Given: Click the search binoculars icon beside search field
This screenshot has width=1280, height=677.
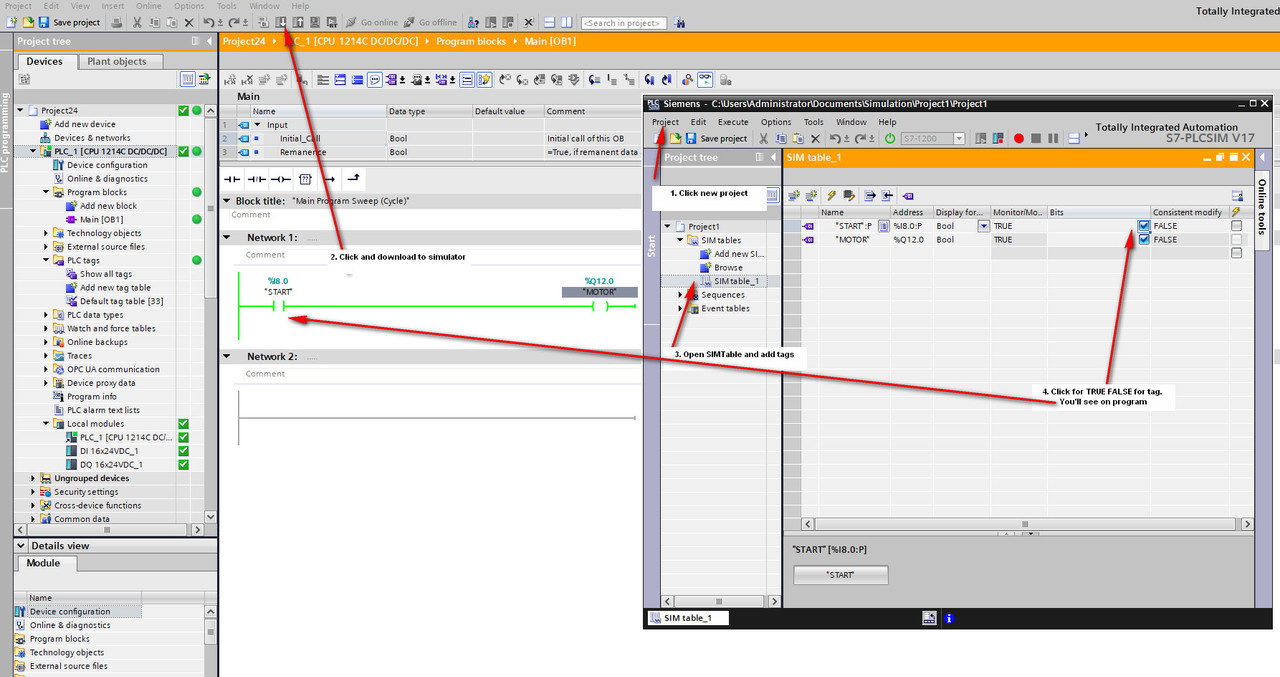Looking at the screenshot, I should [x=679, y=22].
